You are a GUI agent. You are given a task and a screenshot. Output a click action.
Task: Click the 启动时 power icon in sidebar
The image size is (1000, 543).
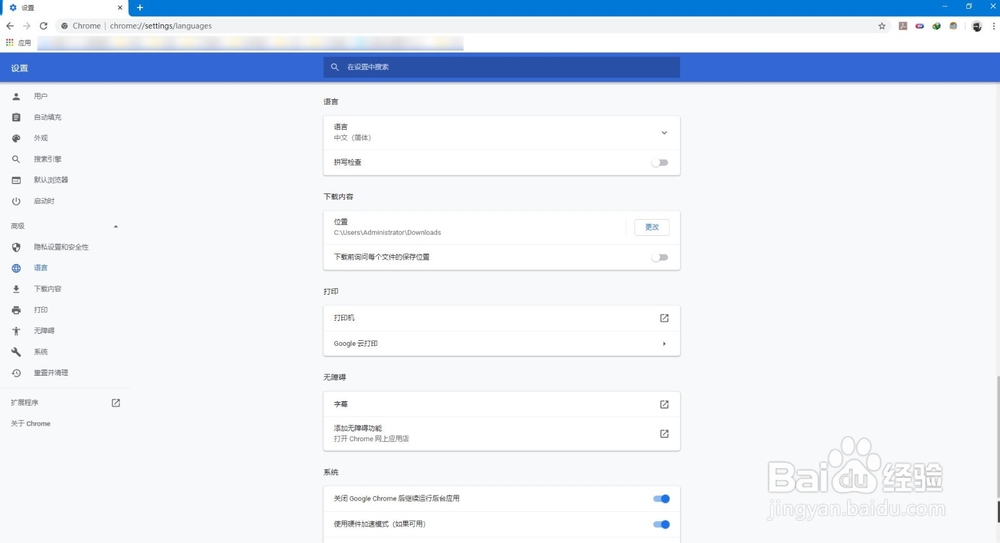(17, 201)
